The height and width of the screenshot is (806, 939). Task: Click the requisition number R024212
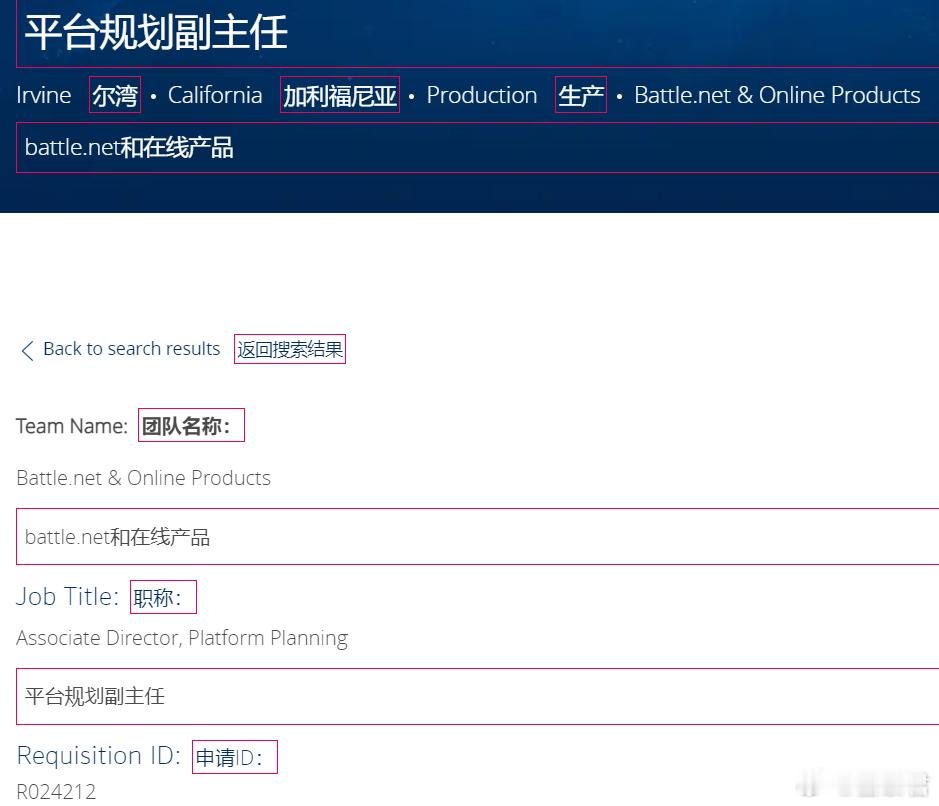click(56, 792)
